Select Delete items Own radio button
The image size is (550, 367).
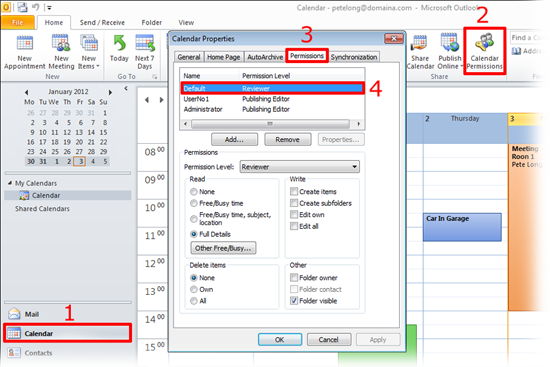(194, 289)
